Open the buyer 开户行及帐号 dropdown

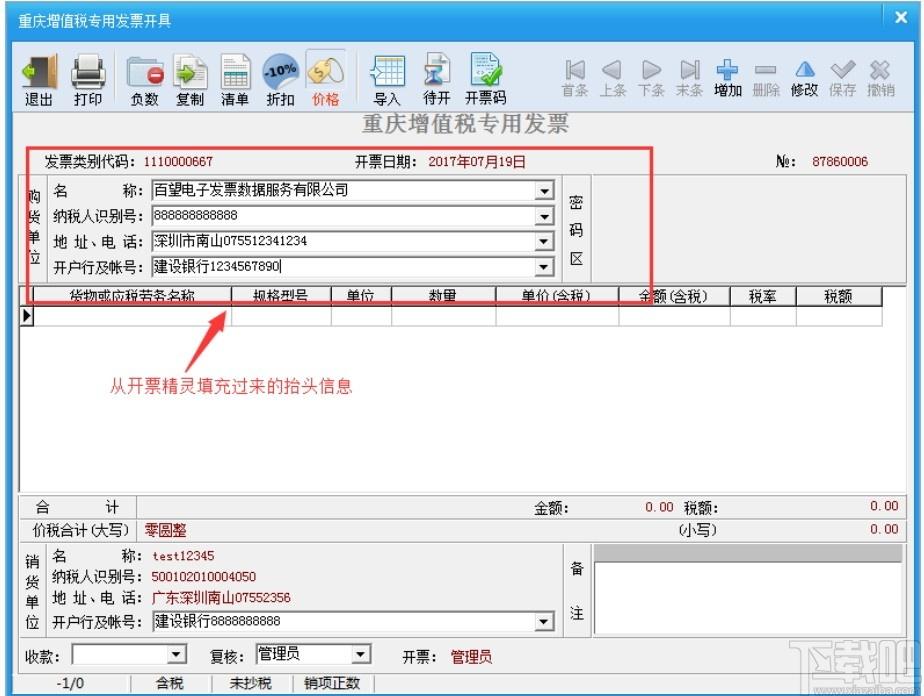click(x=544, y=267)
